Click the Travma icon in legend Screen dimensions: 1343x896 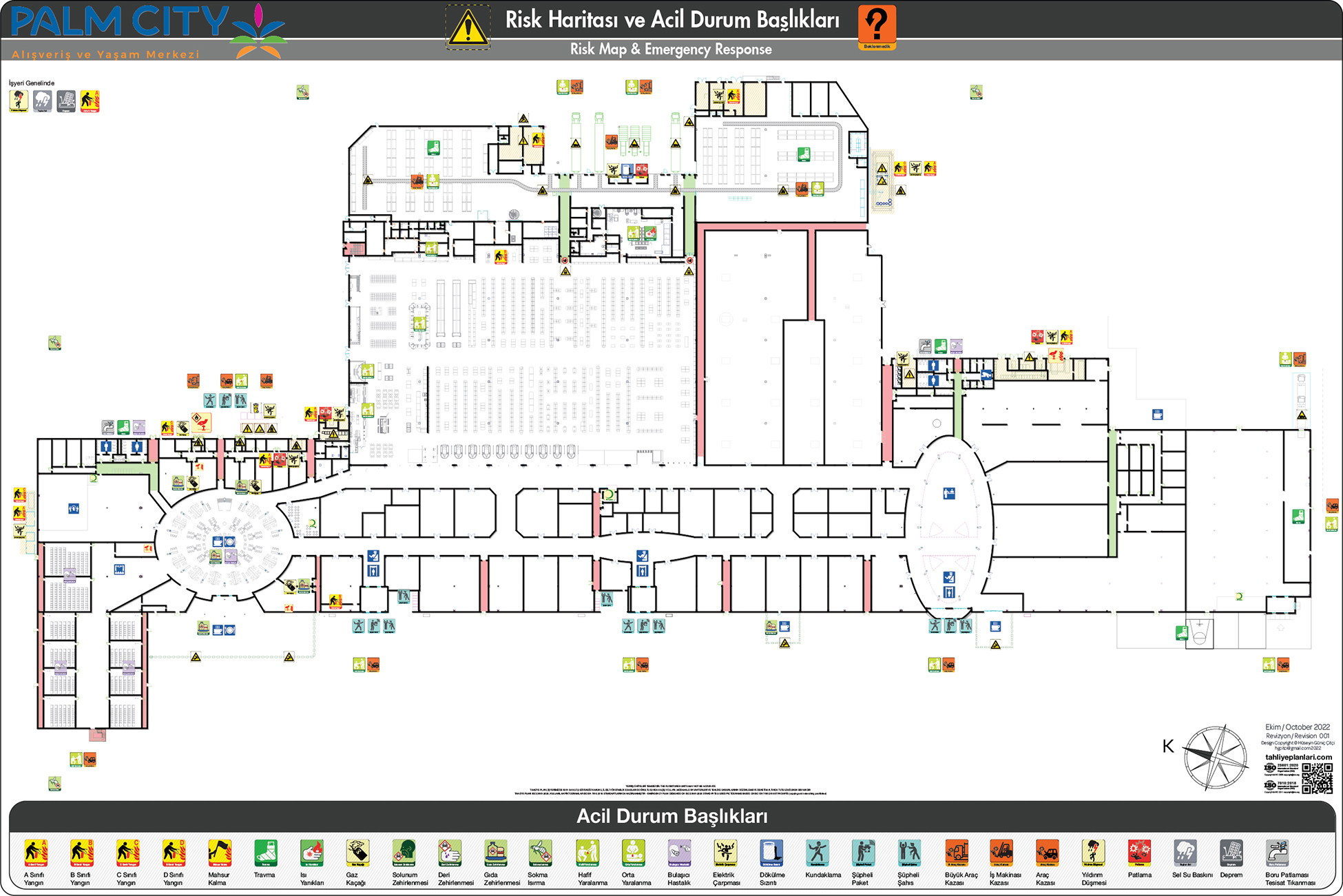(265, 853)
